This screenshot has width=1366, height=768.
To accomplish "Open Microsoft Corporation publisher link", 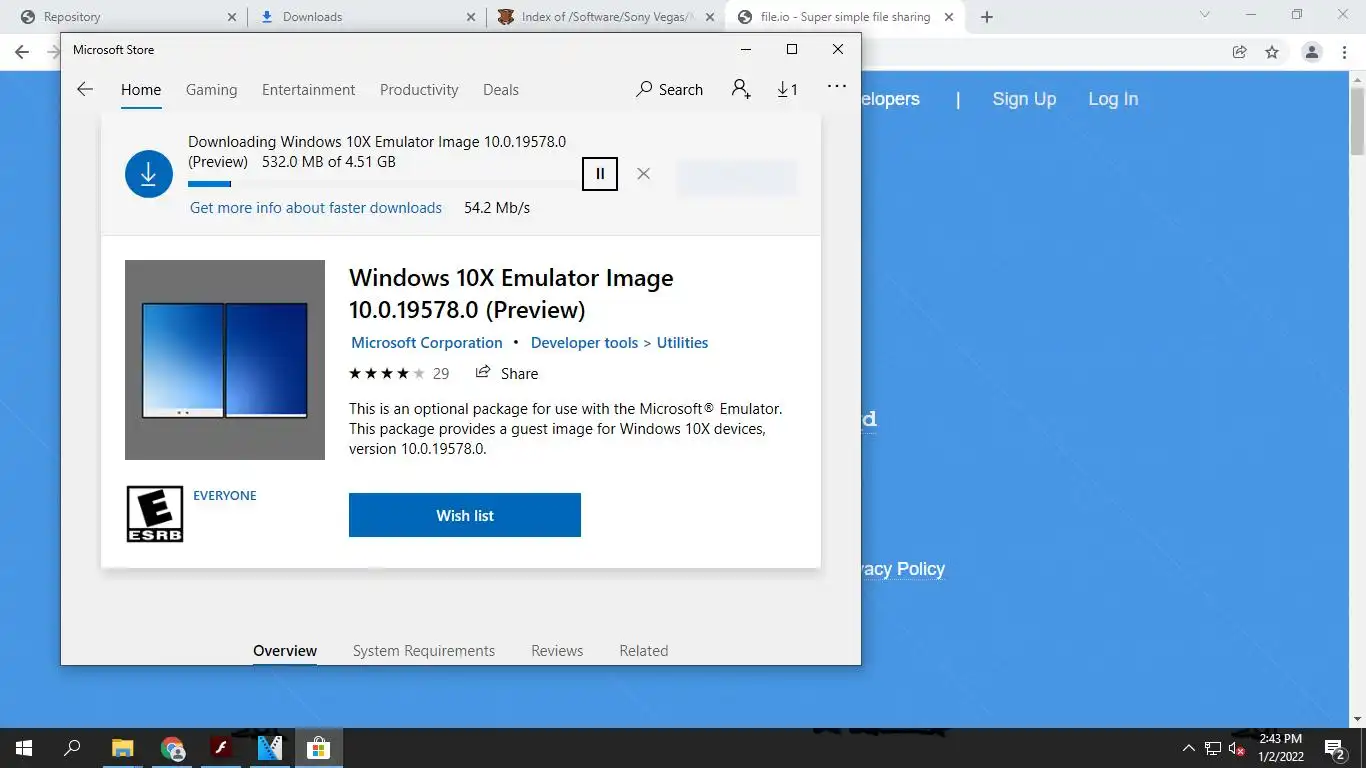I will (x=427, y=342).
